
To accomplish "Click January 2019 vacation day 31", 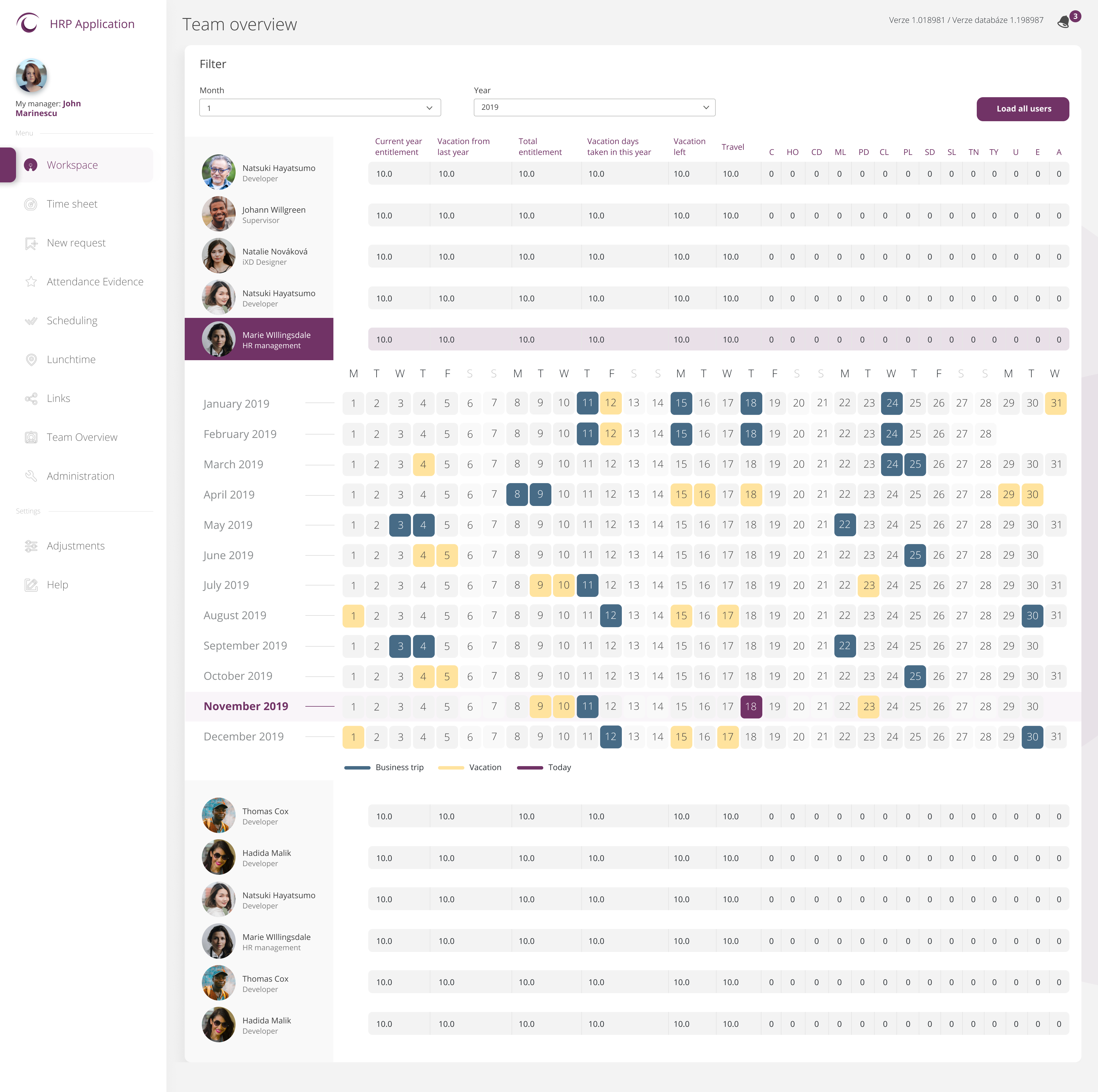I will pyautogui.click(x=1055, y=403).
